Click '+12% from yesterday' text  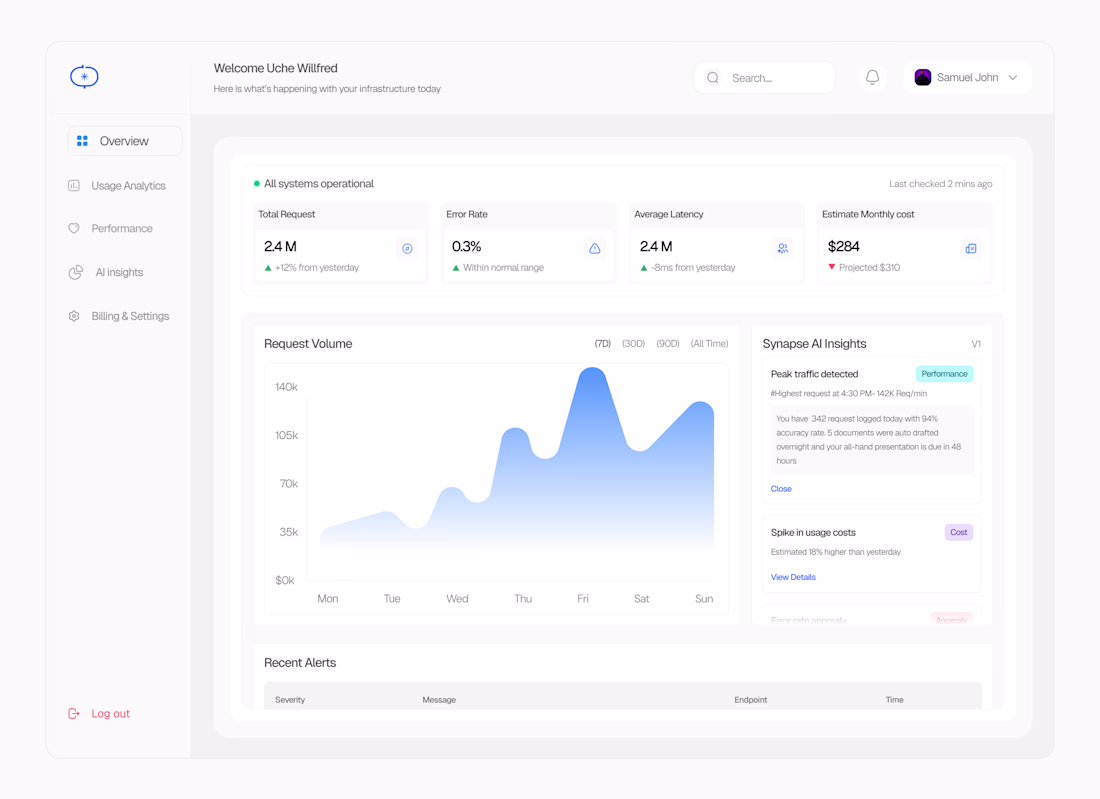coord(316,267)
